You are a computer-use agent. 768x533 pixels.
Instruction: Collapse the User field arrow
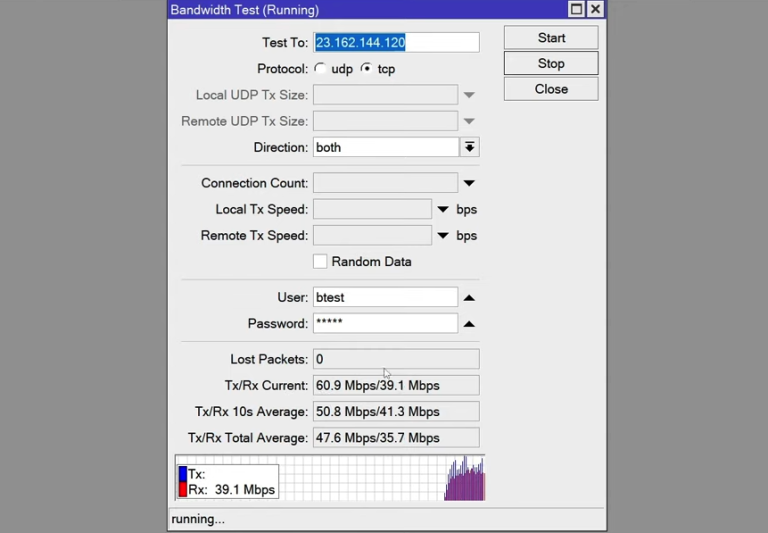pyautogui.click(x=469, y=298)
